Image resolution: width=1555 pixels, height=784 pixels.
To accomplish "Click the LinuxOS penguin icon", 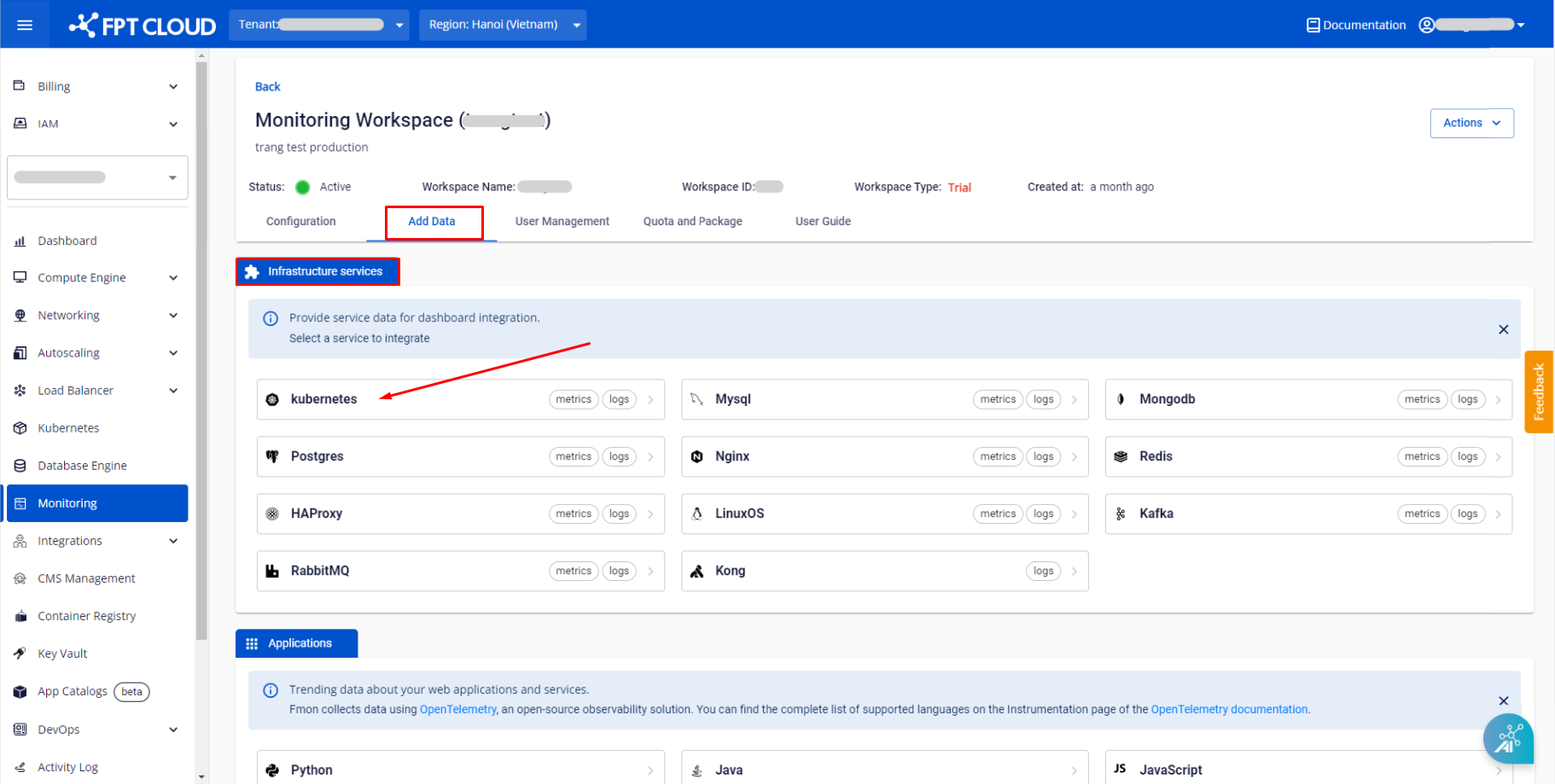I will coord(696,514).
